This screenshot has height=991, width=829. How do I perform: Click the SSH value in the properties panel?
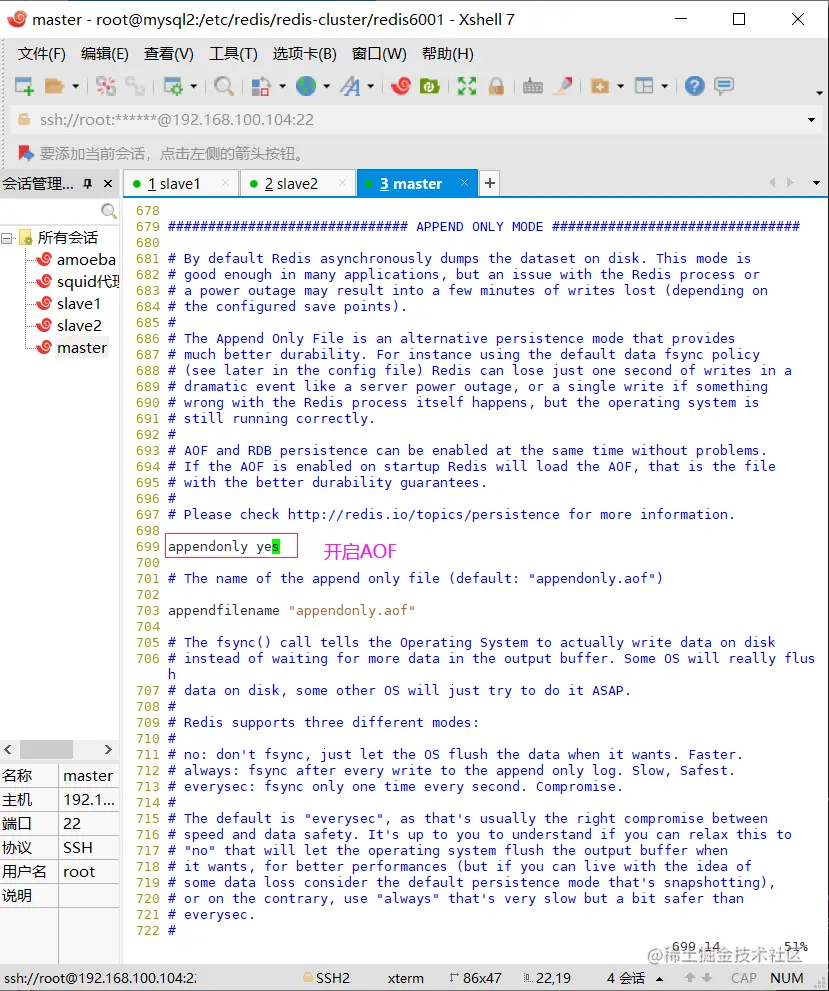point(78,848)
